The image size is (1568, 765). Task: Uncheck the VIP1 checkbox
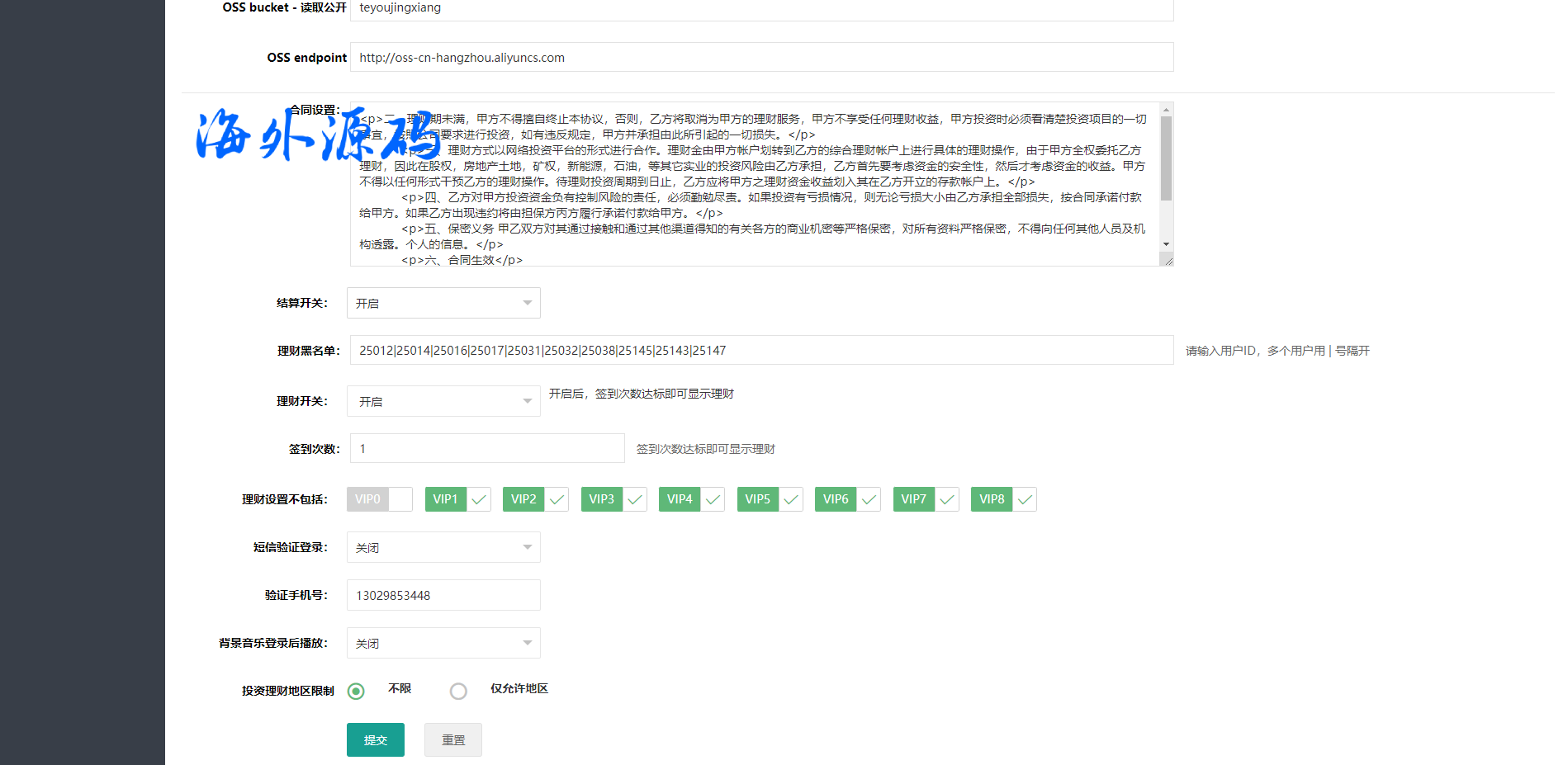point(457,499)
